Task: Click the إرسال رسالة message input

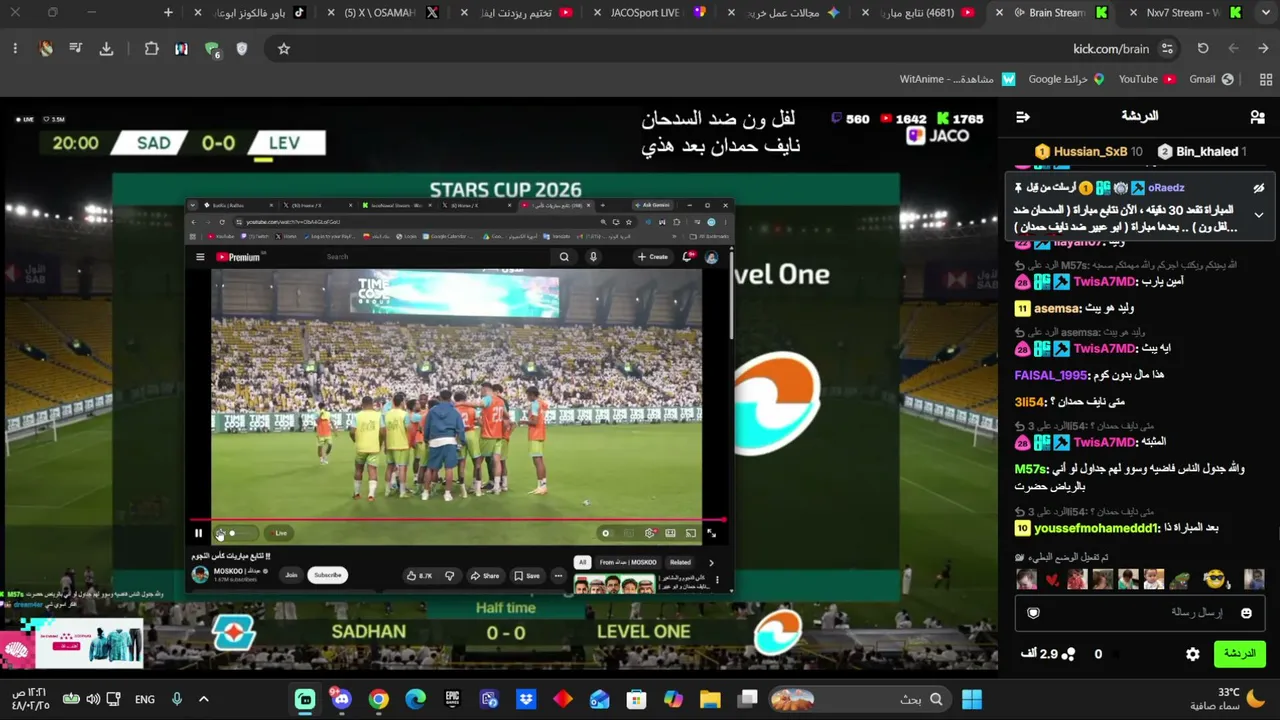Action: pyautogui.click(x=1139, y=612)
